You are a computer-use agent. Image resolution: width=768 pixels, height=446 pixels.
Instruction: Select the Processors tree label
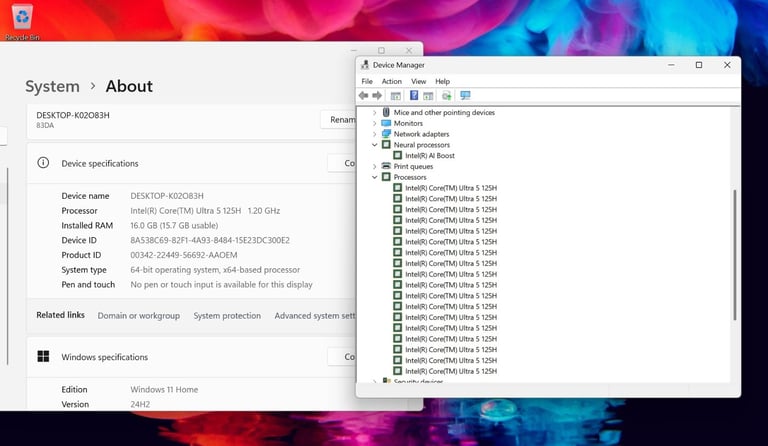point(410,177)
